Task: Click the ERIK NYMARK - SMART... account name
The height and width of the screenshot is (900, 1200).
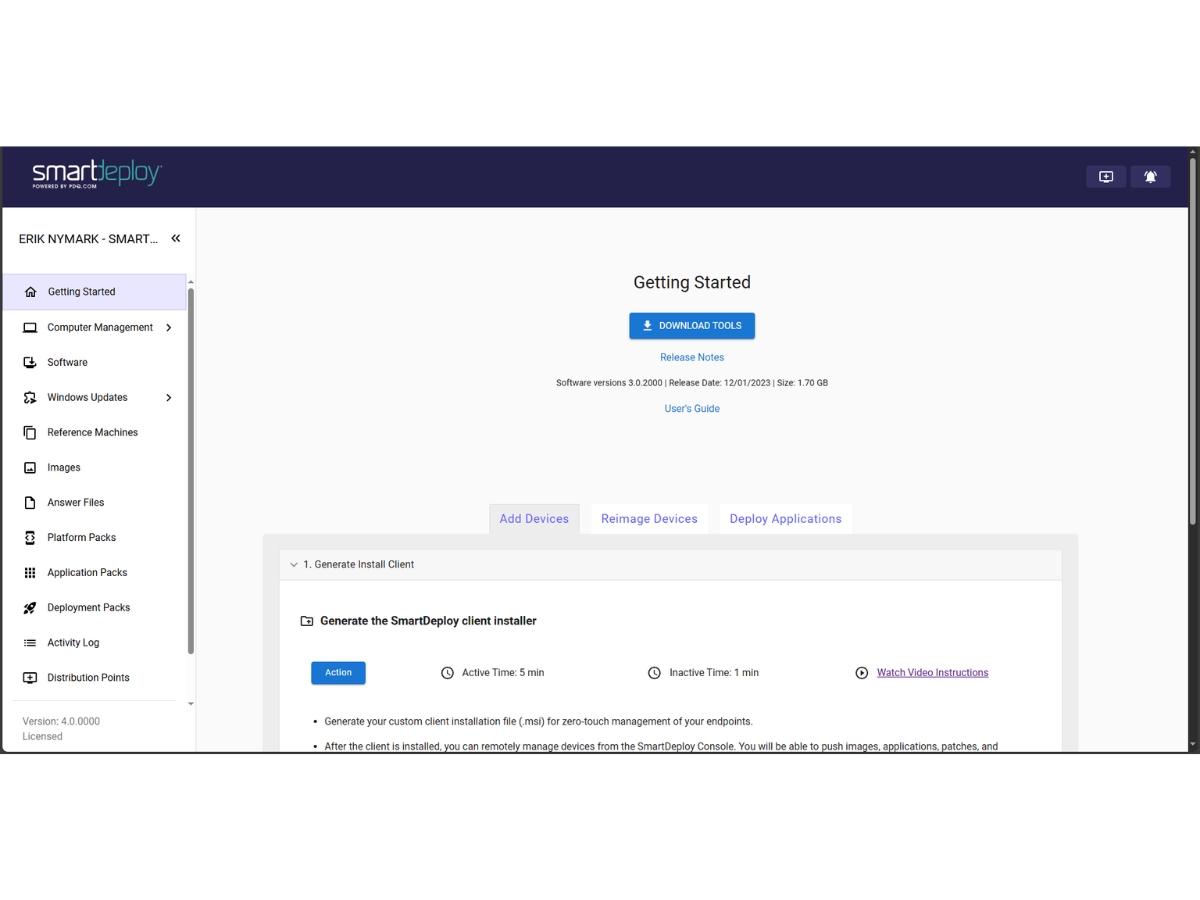Action: tap(88, 239)
